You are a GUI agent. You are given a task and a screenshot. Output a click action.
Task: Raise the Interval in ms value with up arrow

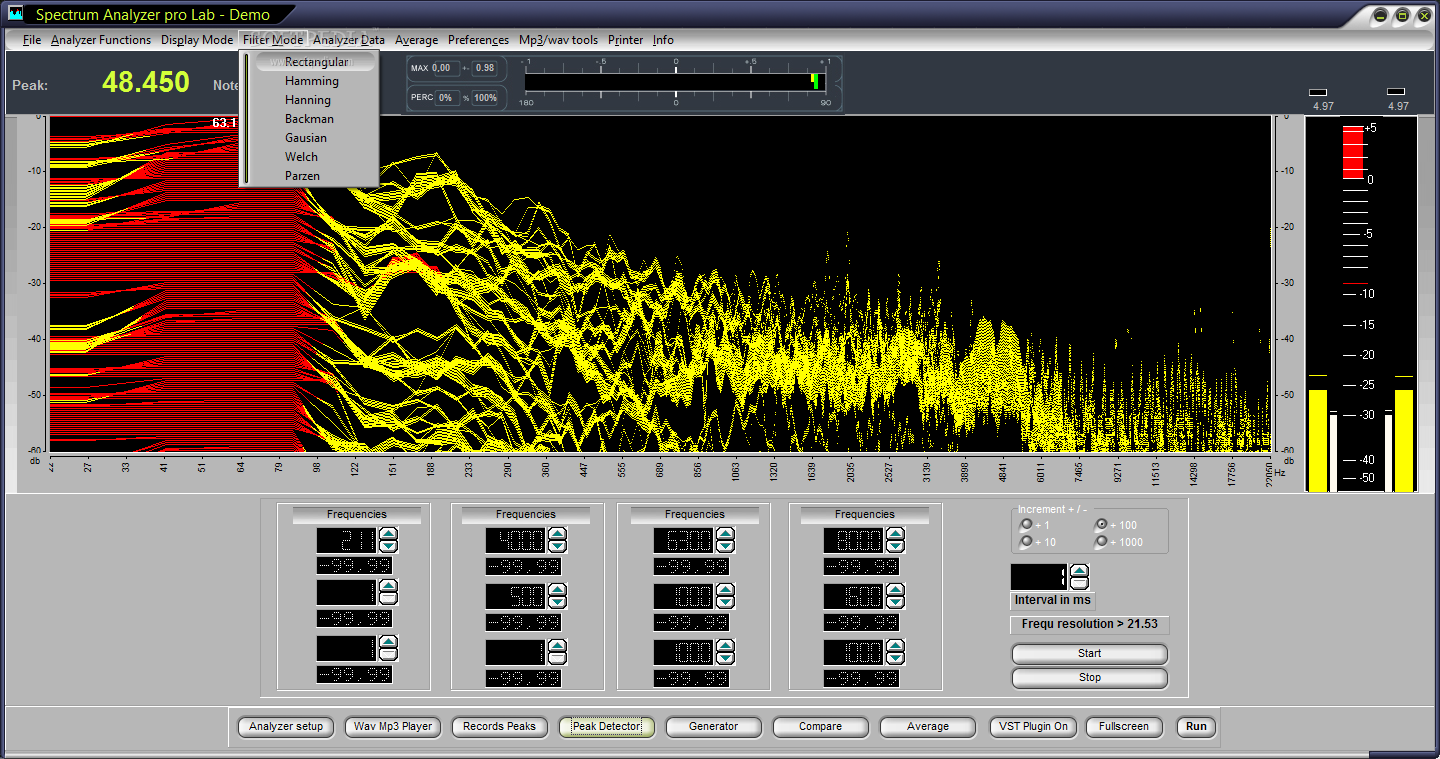(1079, 571)
